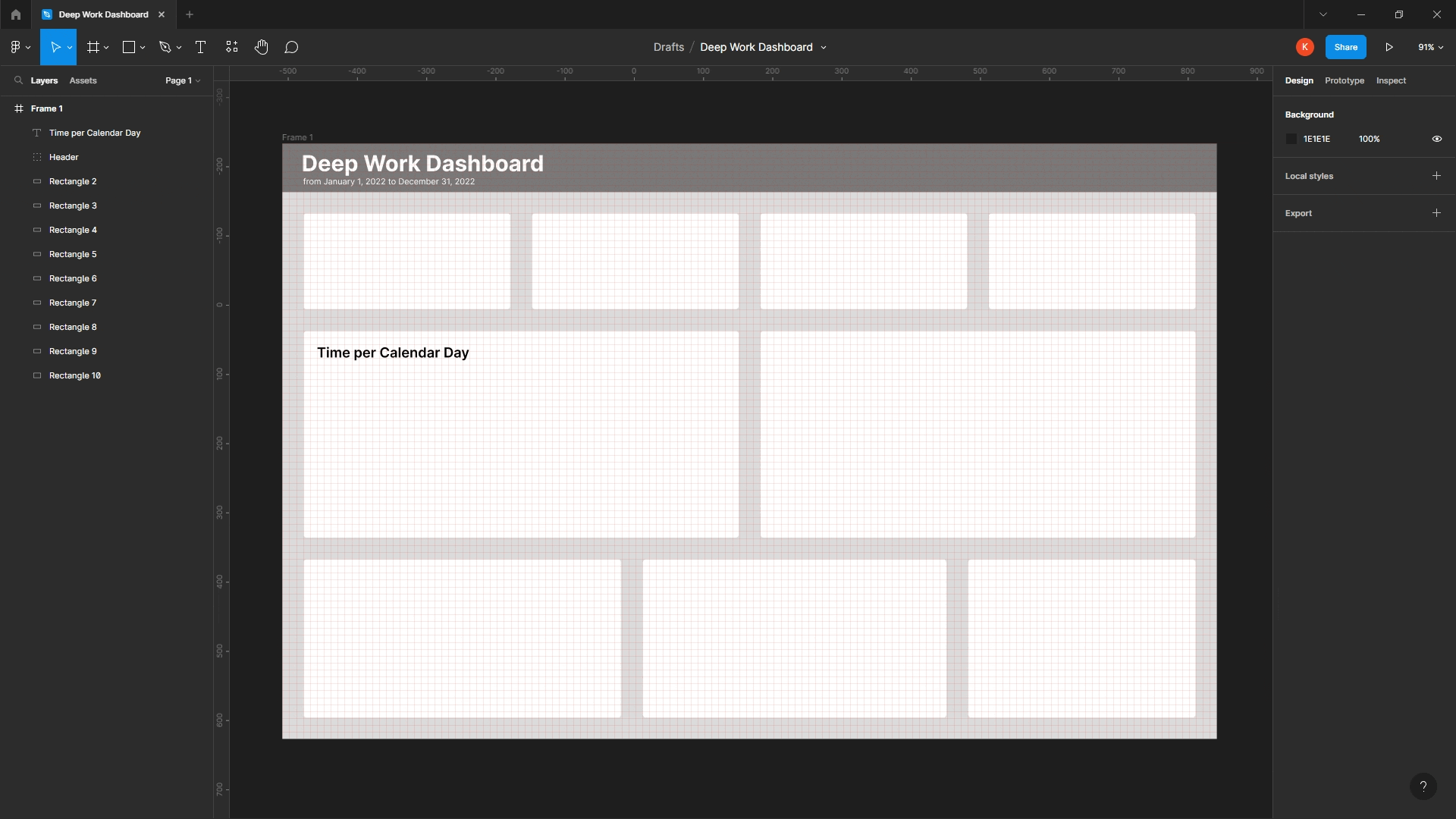Screen dimensions: 1456x819
Task: Click Time per Calendar Day text on canvas
Action: pos(393,353)
